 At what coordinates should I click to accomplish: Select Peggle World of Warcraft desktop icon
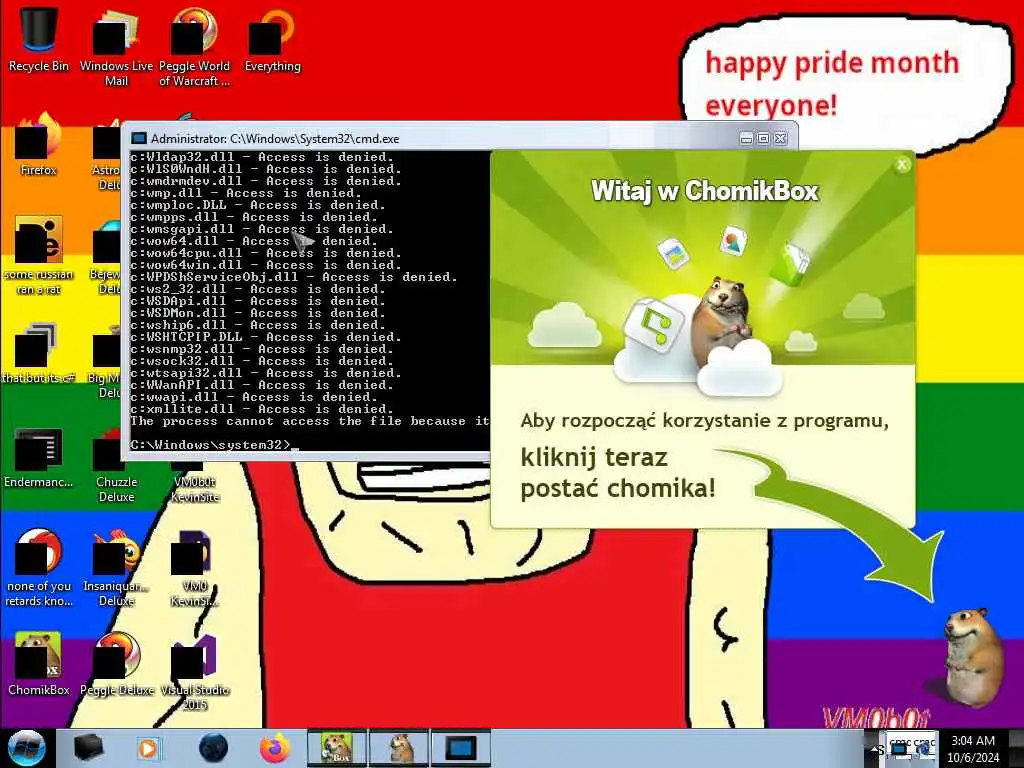194,46
